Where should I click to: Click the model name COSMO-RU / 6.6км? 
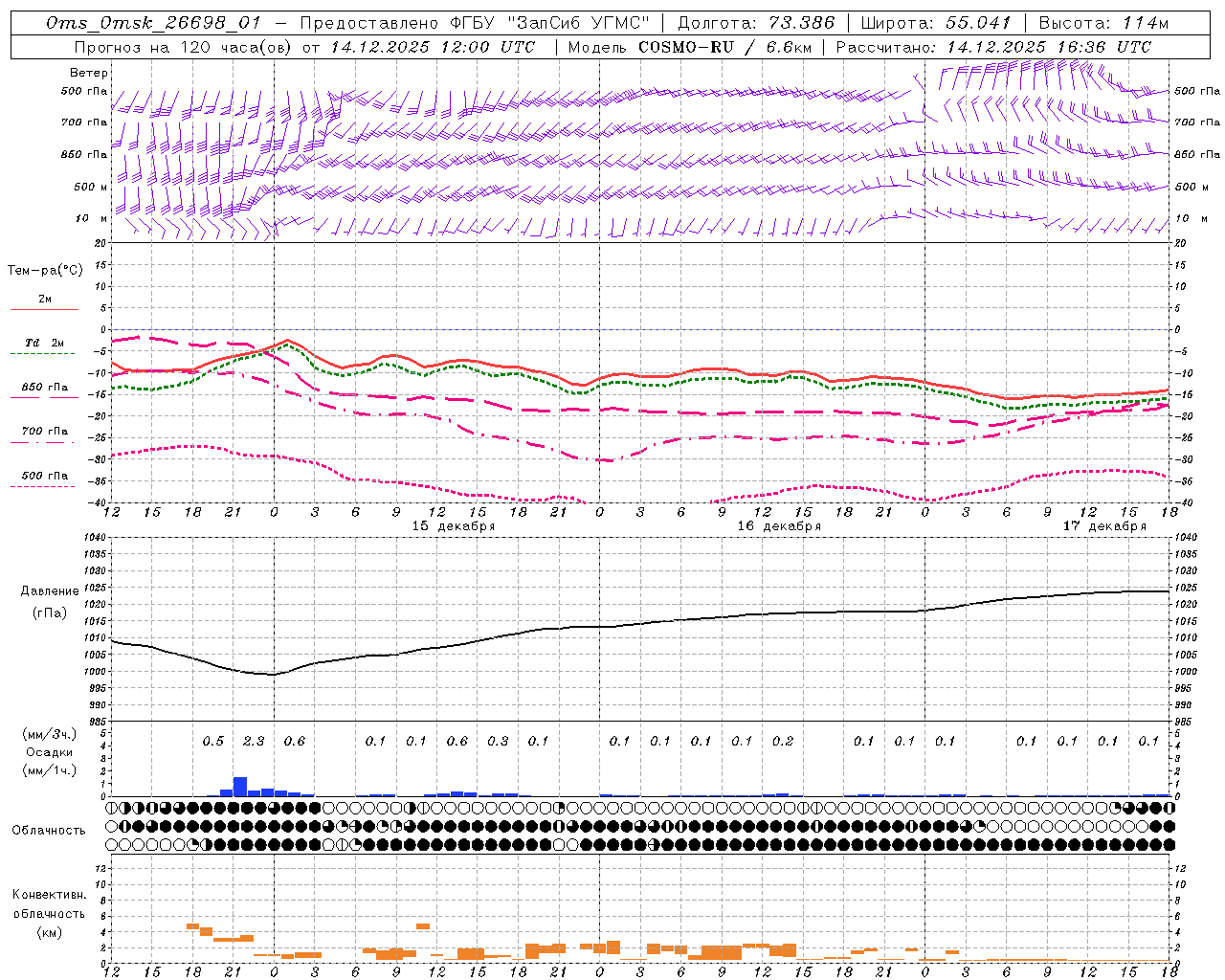tap(725, 47)
